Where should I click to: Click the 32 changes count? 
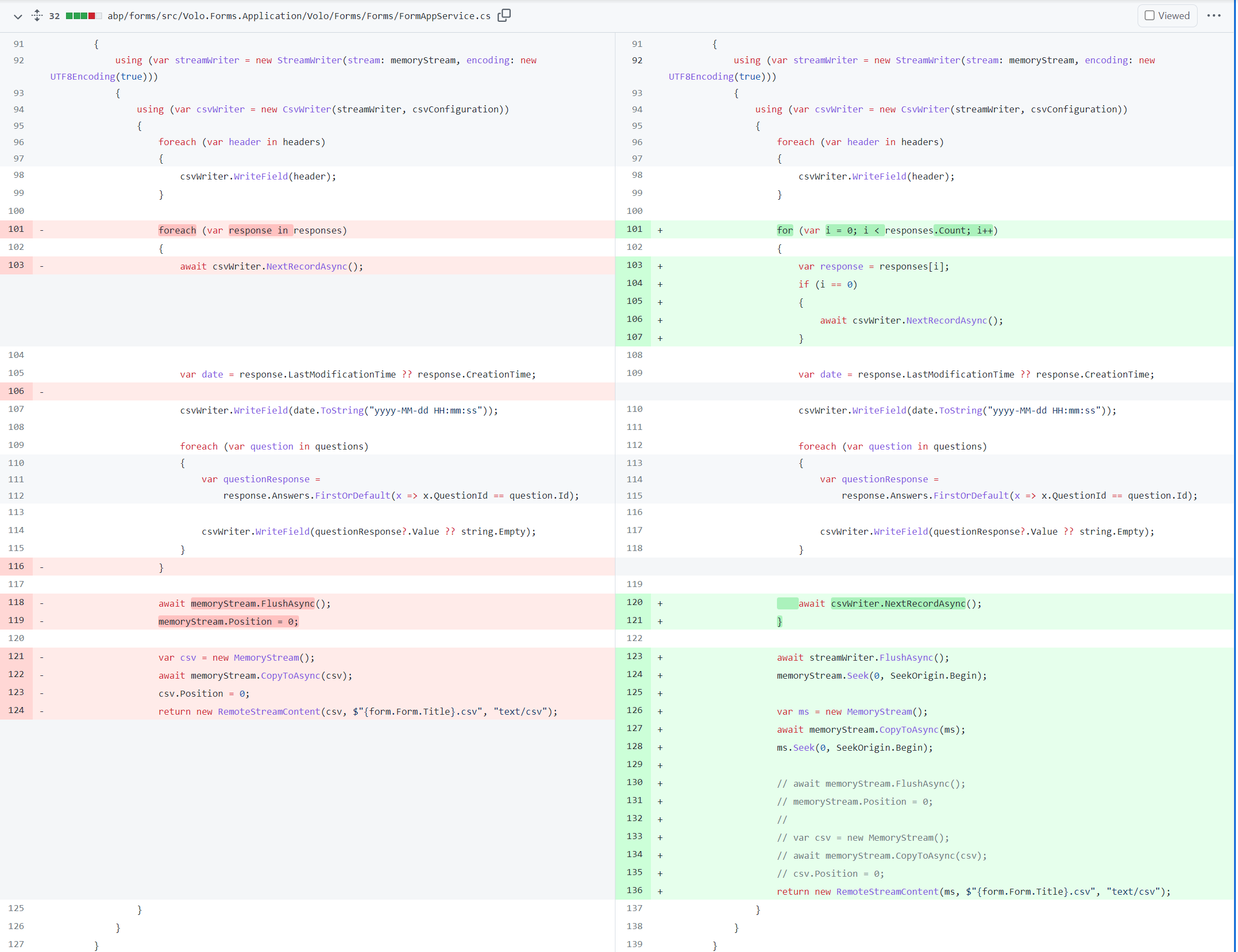coord(55,16)
